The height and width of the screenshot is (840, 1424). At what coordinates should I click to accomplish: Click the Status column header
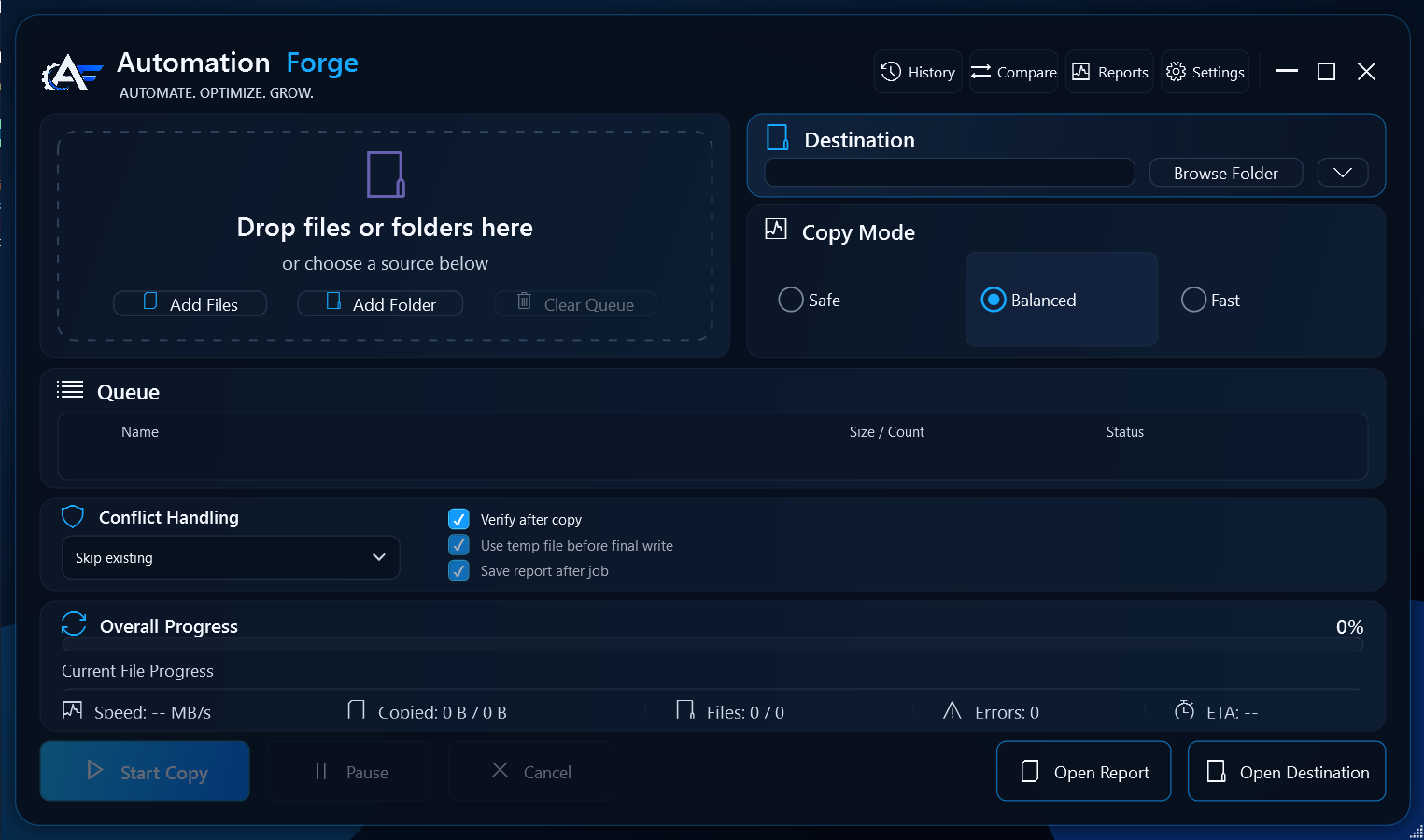1125,432
